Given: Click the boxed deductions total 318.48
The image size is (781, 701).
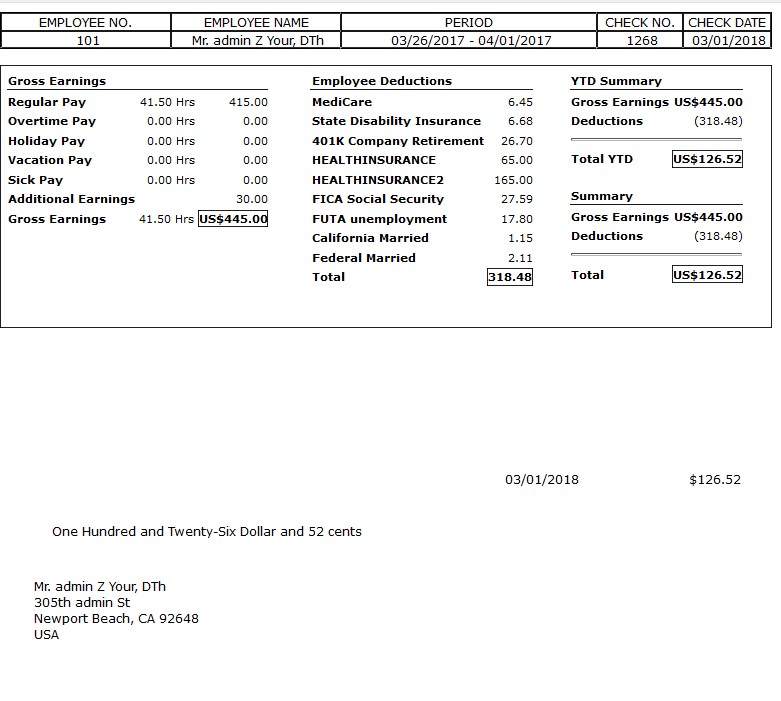Looking at the screenshot, I should (x=509, y=277).
